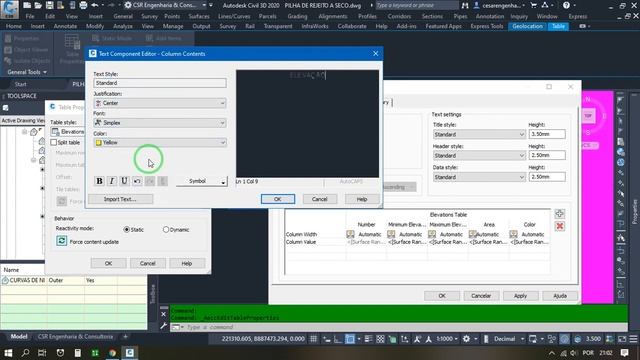Open the 1:1000 annotation scale dropdown
Screen dimensions: 640x360
click(447, 339)
